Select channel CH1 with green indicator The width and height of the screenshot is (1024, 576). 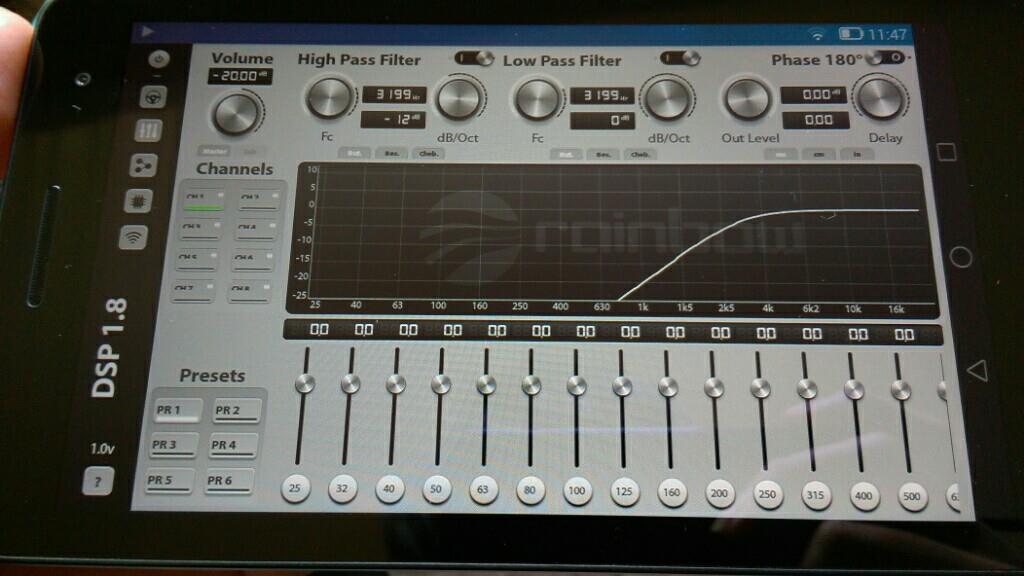203,201
